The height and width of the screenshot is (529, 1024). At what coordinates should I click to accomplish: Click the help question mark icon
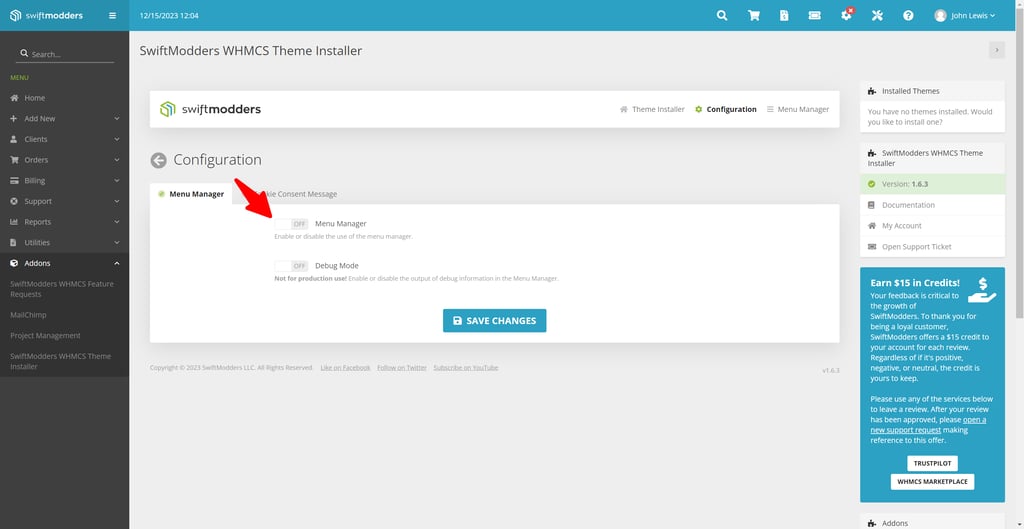pyautogui.click(x=908, y=16)
